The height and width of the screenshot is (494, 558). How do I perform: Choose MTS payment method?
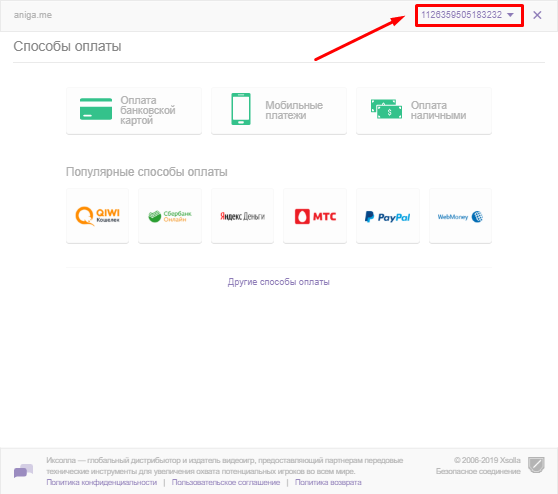coord(315,216)
